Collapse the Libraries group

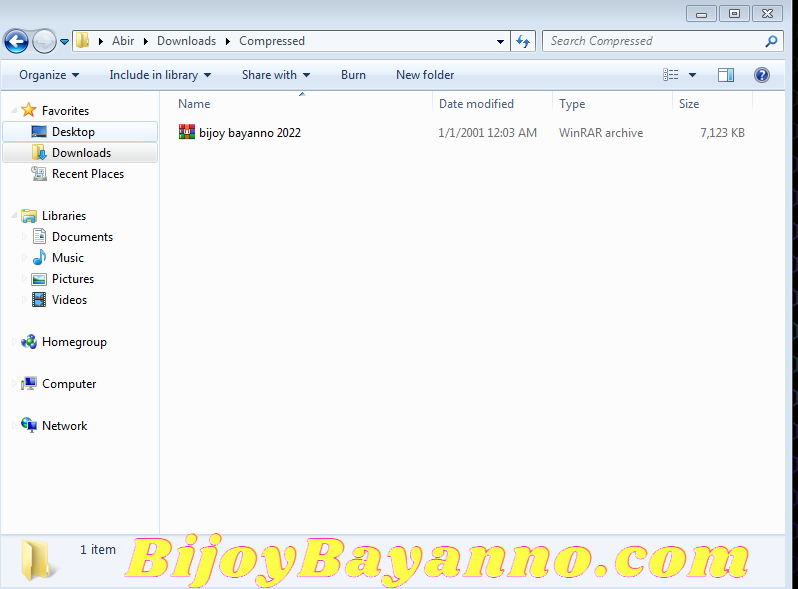click(x=14, y=216)
